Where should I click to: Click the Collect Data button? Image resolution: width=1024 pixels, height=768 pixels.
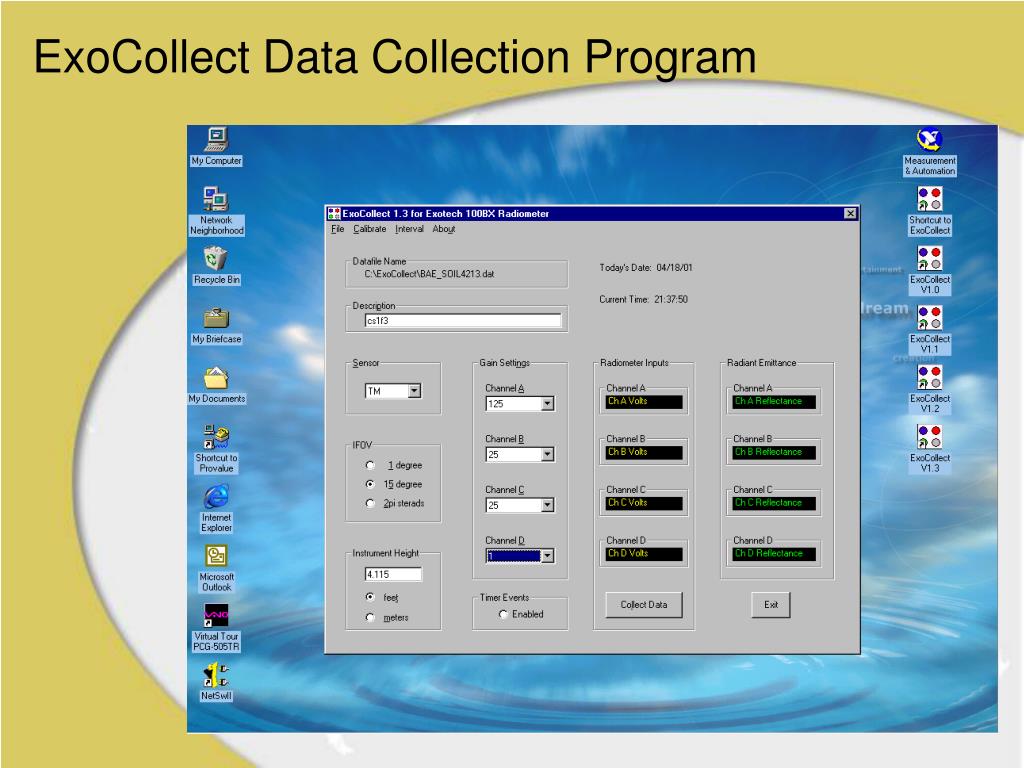pos(644,605)
